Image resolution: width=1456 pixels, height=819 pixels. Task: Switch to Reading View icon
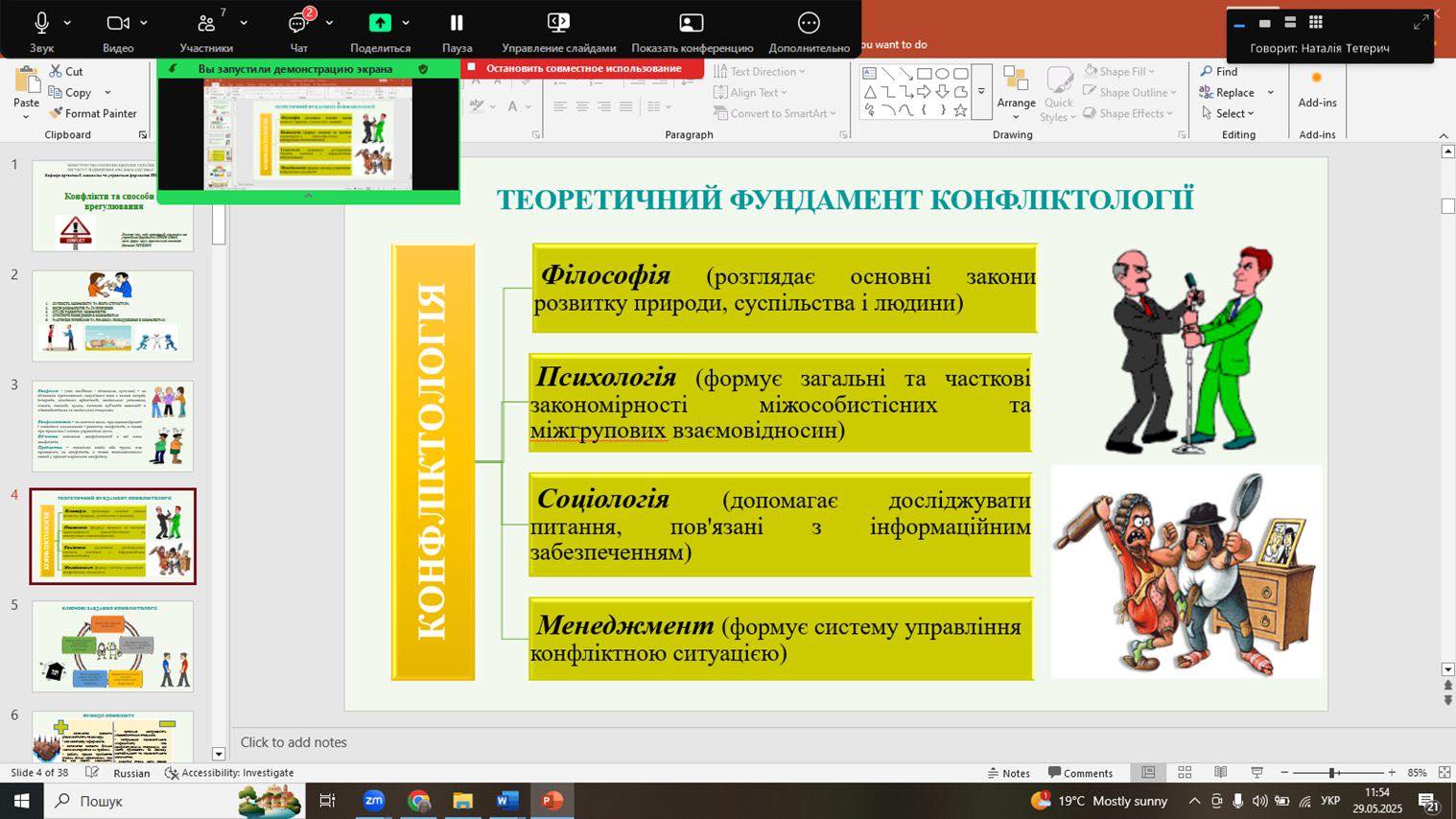(1220, 772)
